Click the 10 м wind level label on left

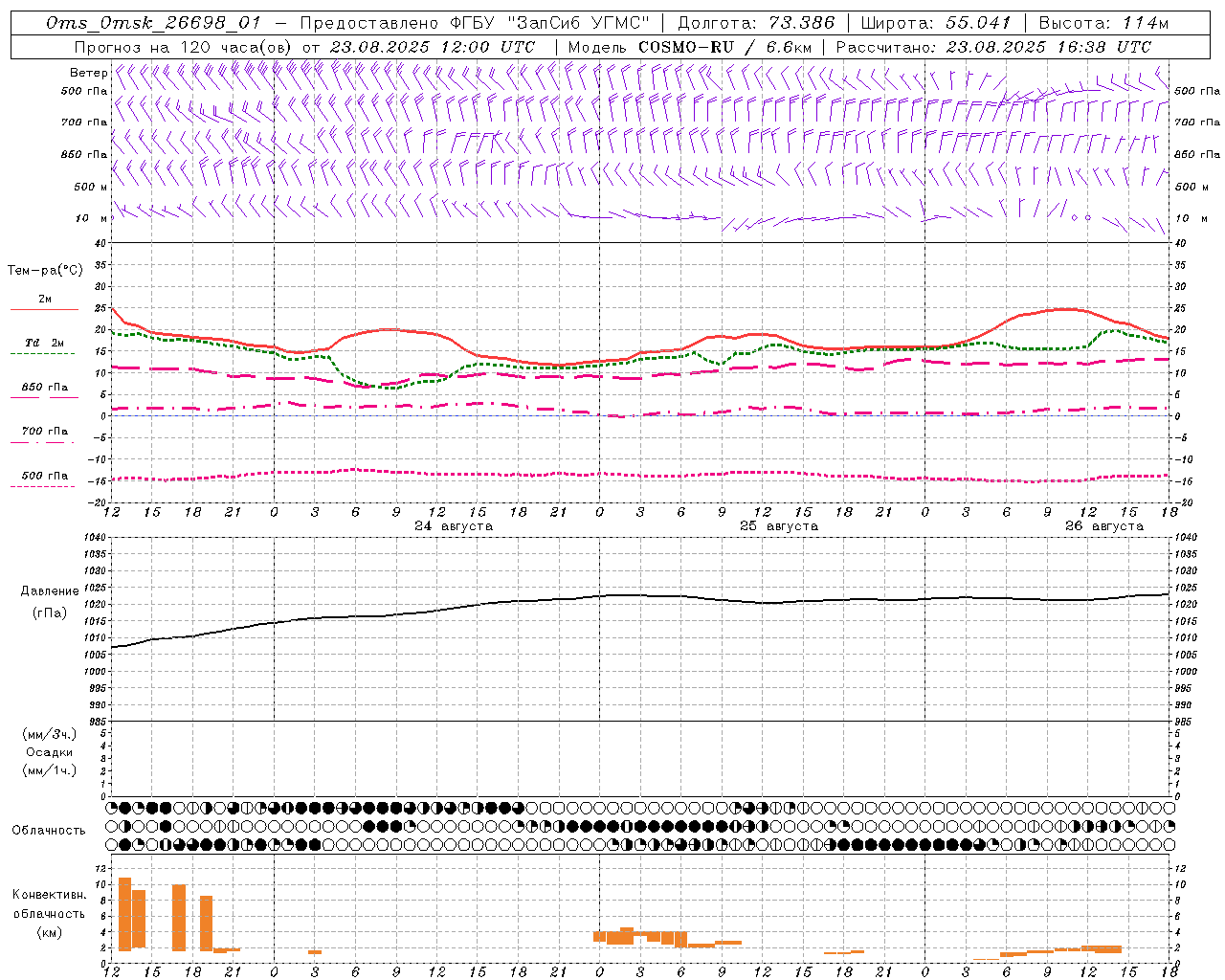click(x=91, y=218)
